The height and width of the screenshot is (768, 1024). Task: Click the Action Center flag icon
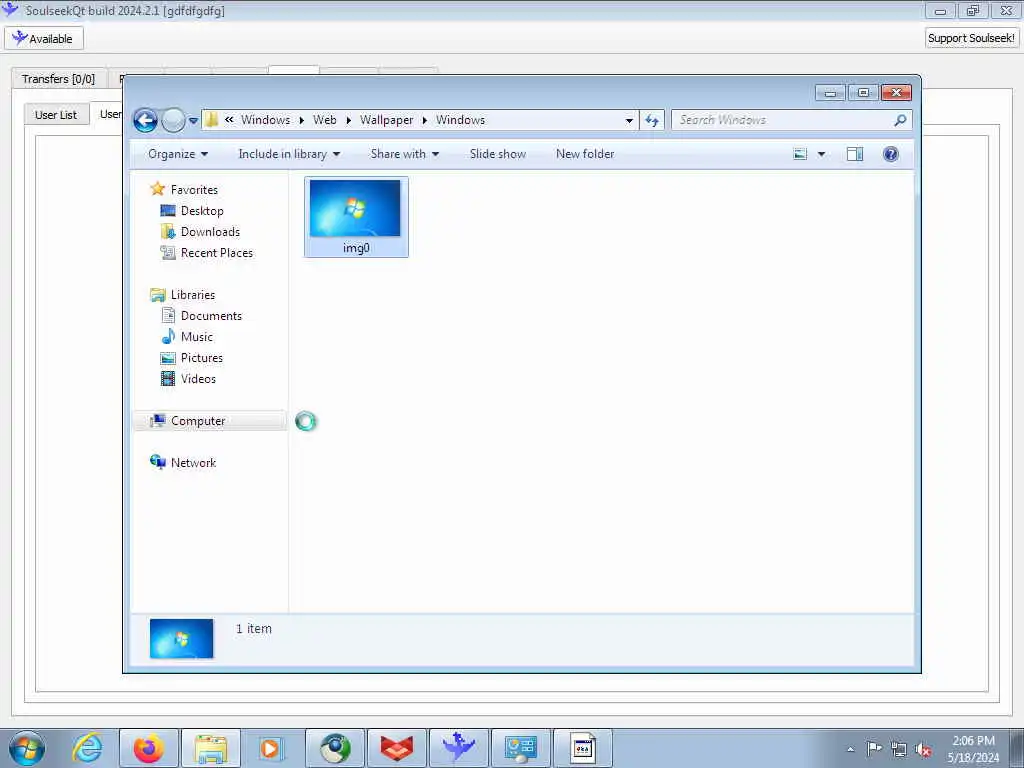click(x=874, y=749)
